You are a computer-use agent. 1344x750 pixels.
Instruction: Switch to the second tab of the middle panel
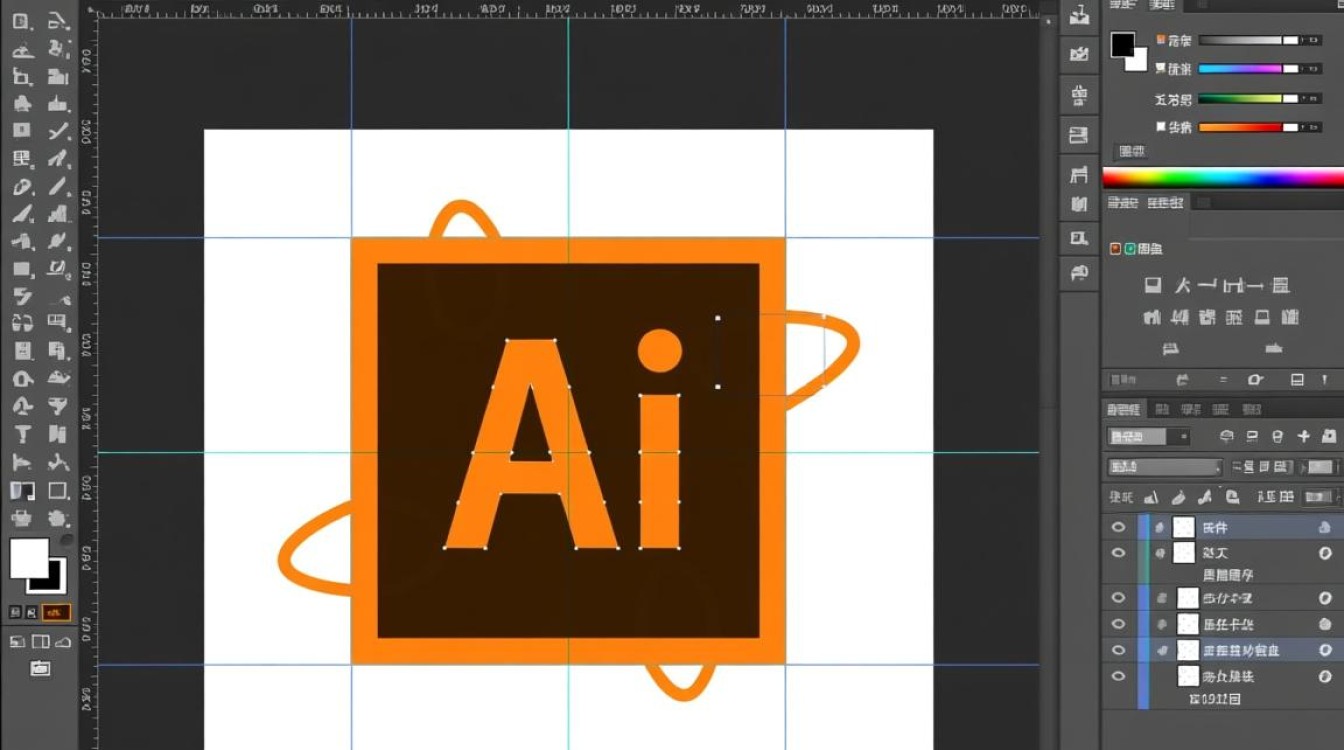(x=1165, y=203)
